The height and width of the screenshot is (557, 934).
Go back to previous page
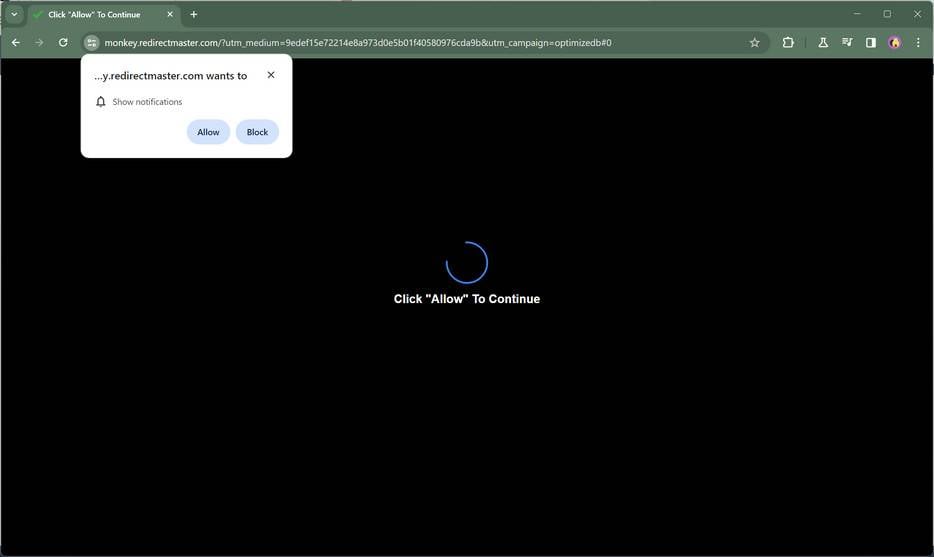point(16,42)
